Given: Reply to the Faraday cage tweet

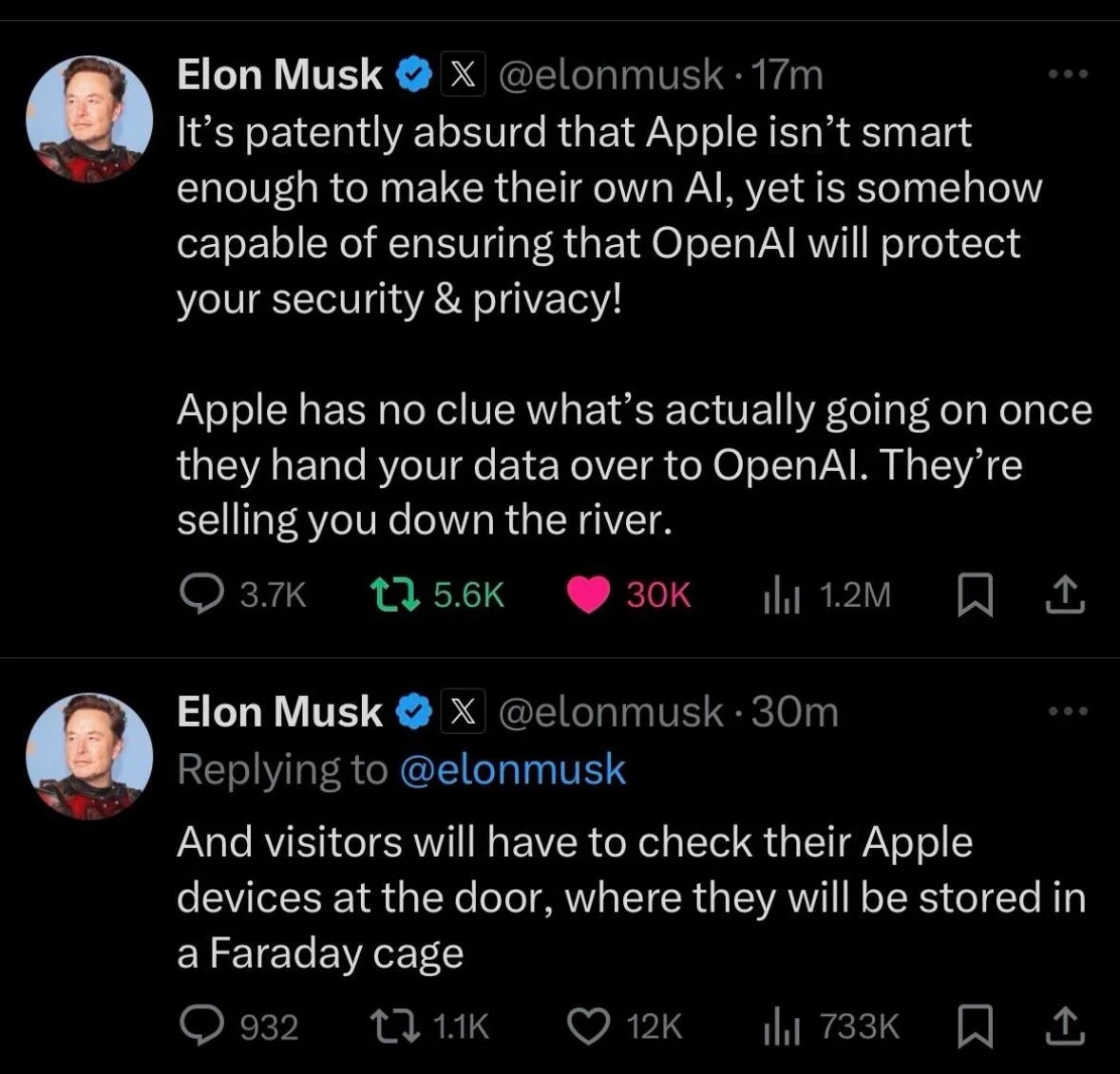Looking at the screenshot, I should [199, 1025].
